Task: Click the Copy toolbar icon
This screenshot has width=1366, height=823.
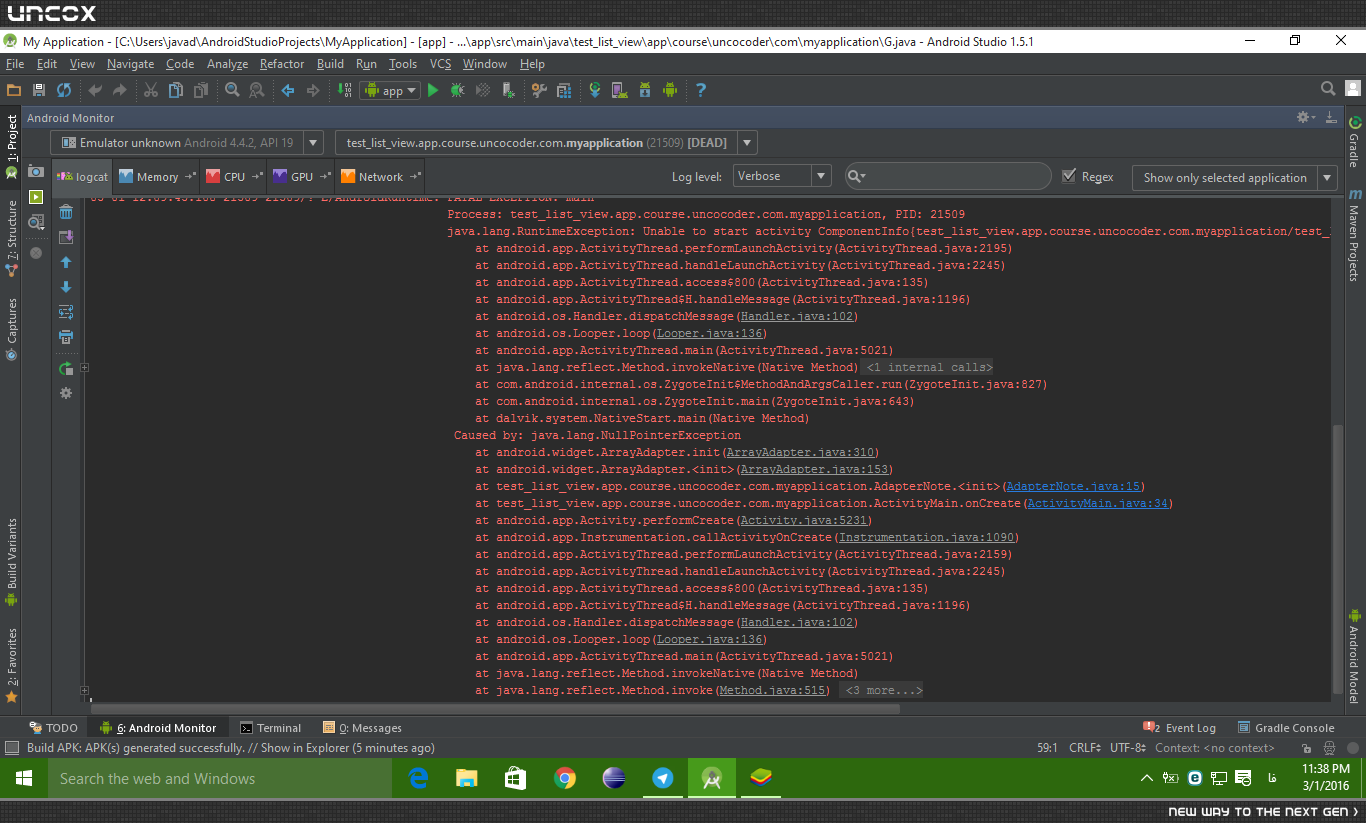Action: [175, 90]
